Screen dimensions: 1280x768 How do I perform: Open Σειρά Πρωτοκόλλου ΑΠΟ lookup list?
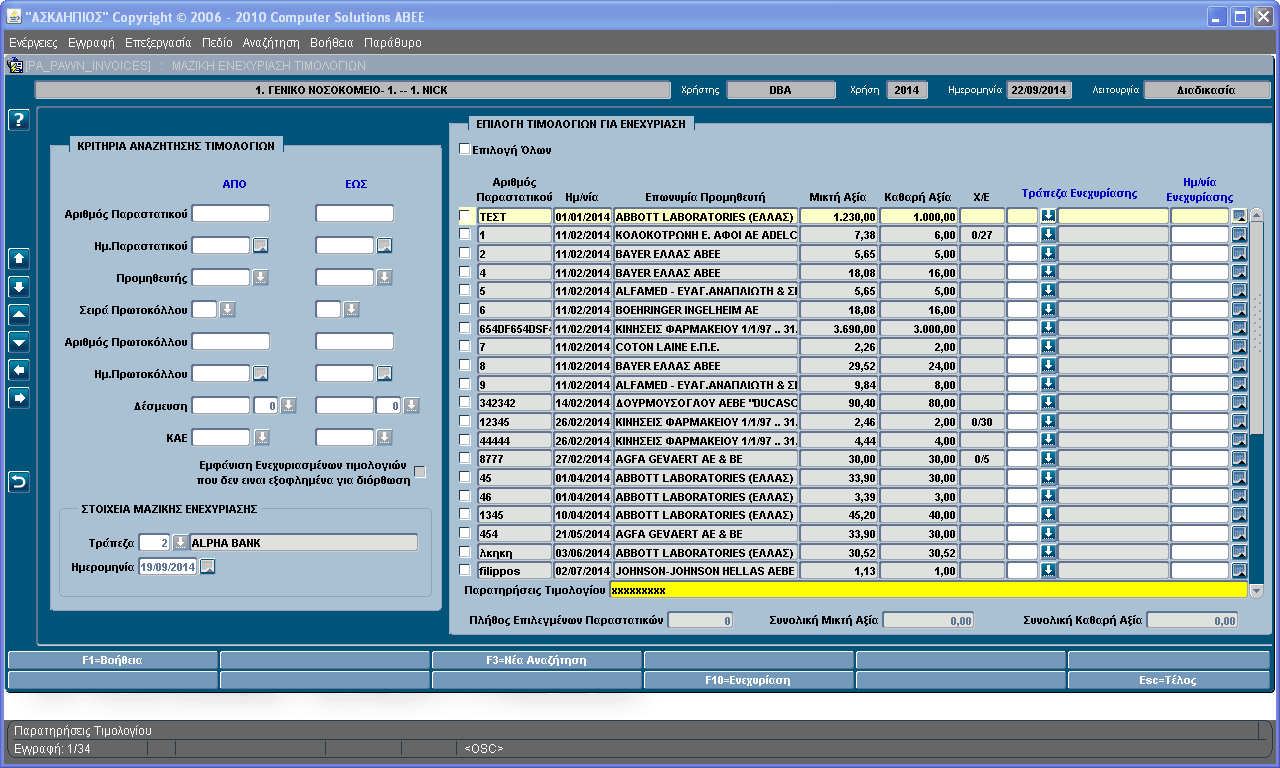click(x=227, y=310)
